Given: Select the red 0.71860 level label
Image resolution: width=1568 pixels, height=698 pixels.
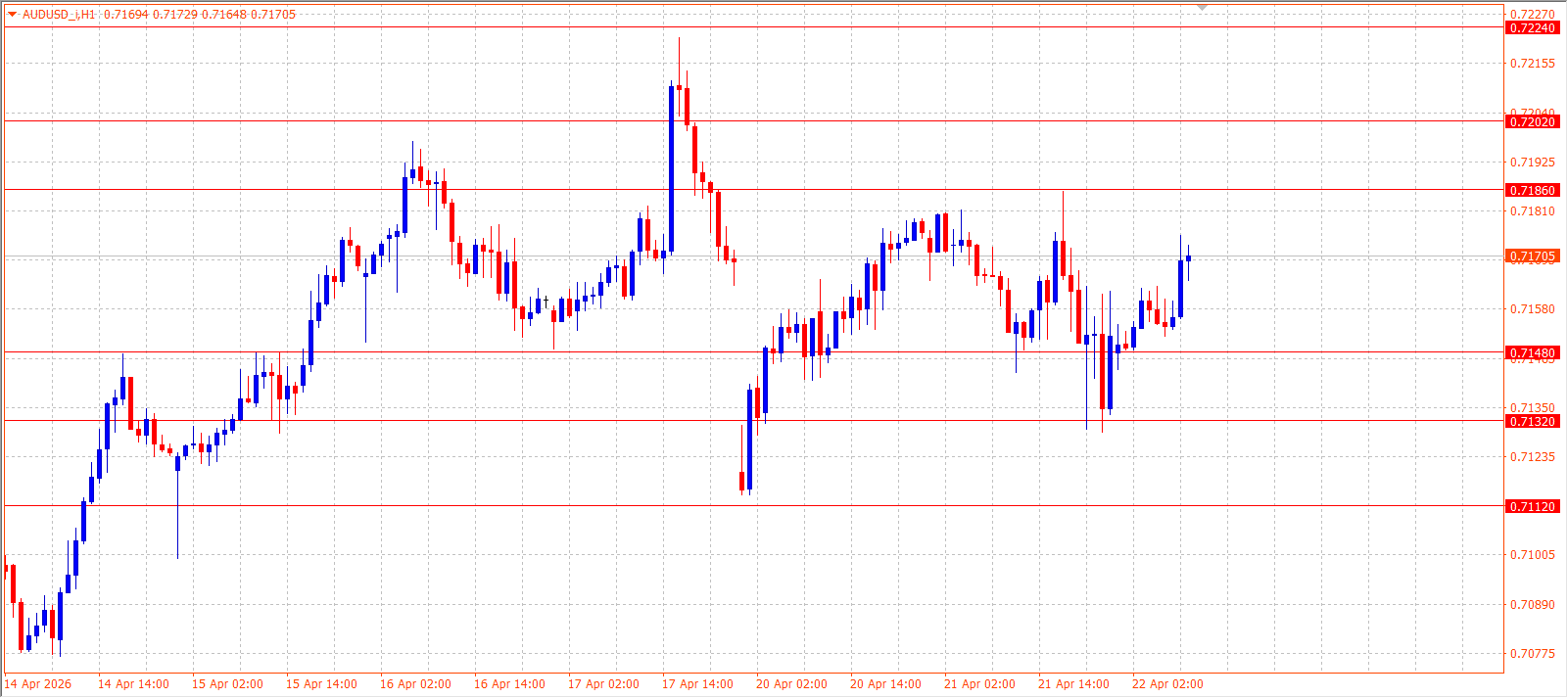Looking at the screenshot, I should 1532,191.
